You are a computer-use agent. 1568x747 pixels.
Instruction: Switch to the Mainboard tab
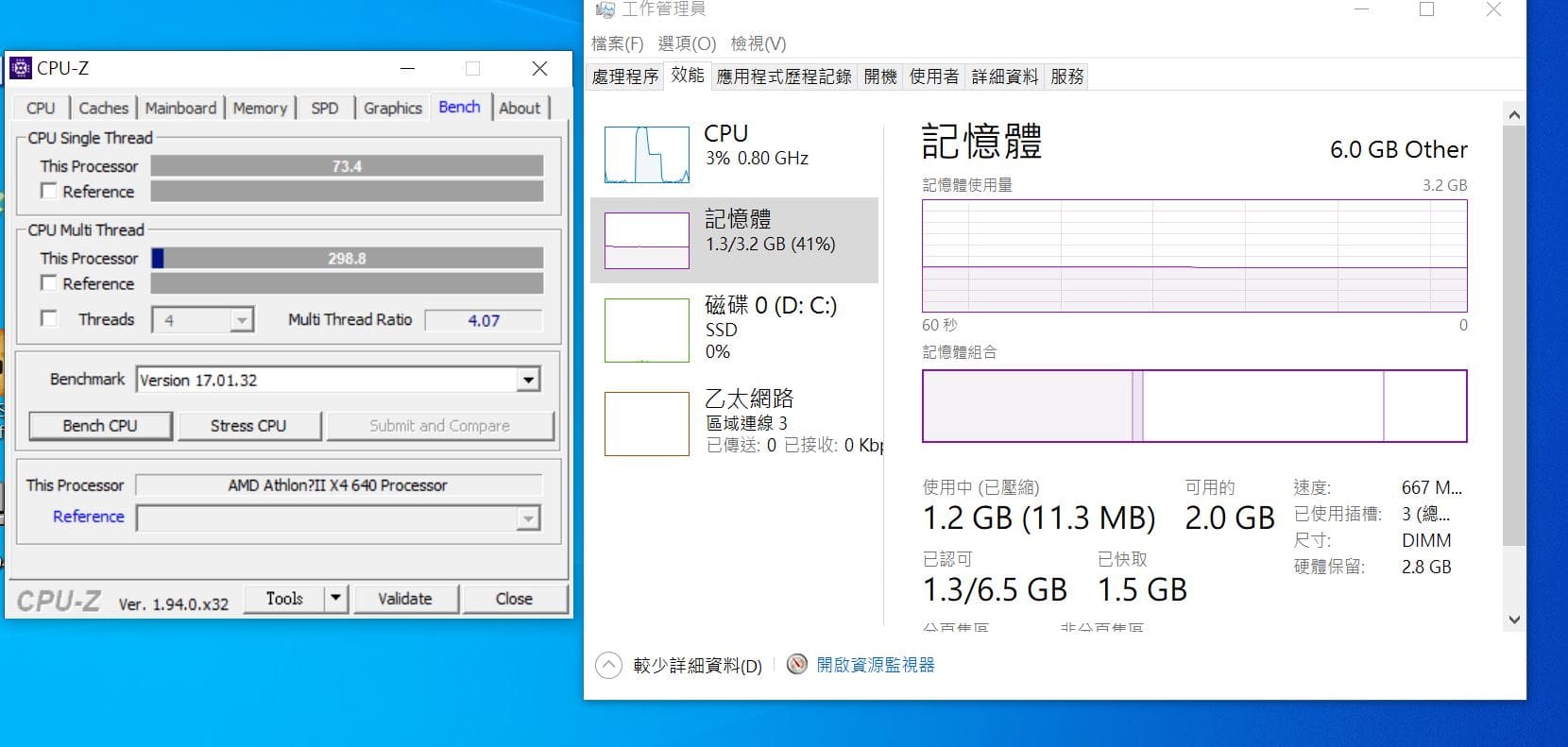click(x=180, y=109)
